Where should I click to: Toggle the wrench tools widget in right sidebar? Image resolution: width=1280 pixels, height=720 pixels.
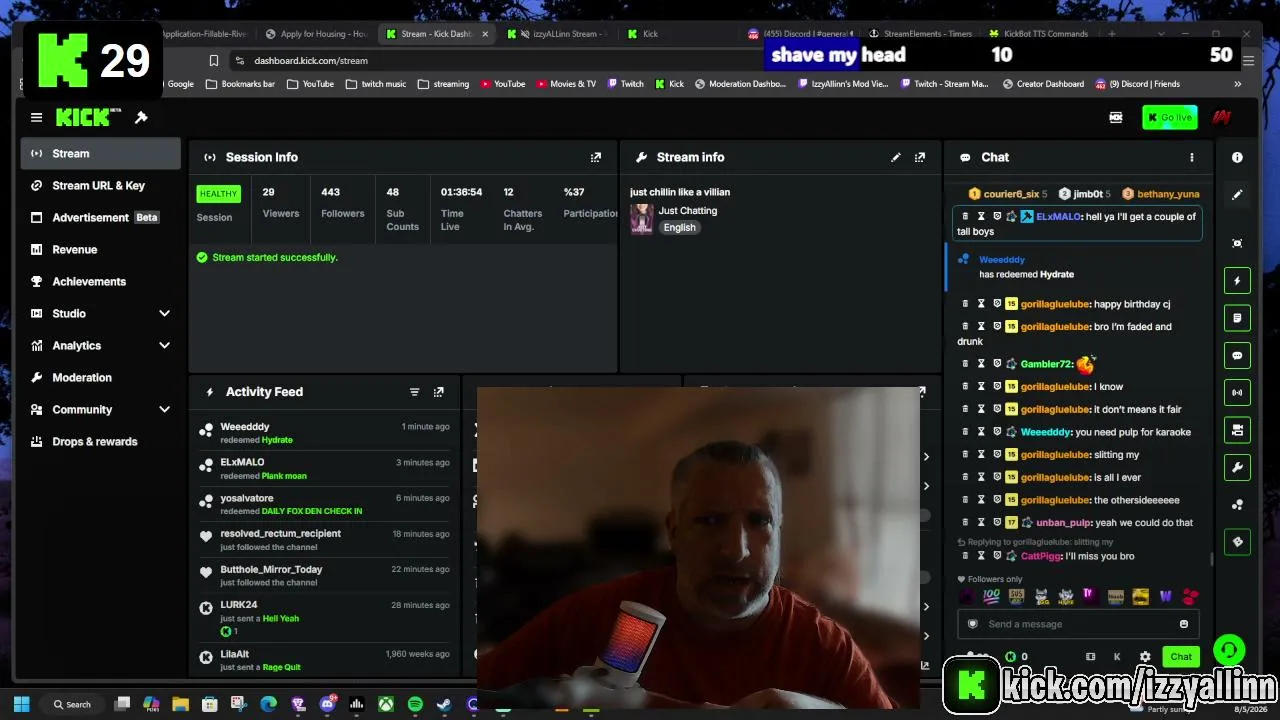pyautogui.click(x=1237, y=467)
